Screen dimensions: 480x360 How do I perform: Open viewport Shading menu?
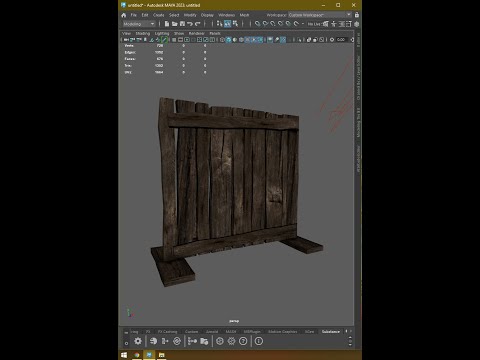pos(143,33)
